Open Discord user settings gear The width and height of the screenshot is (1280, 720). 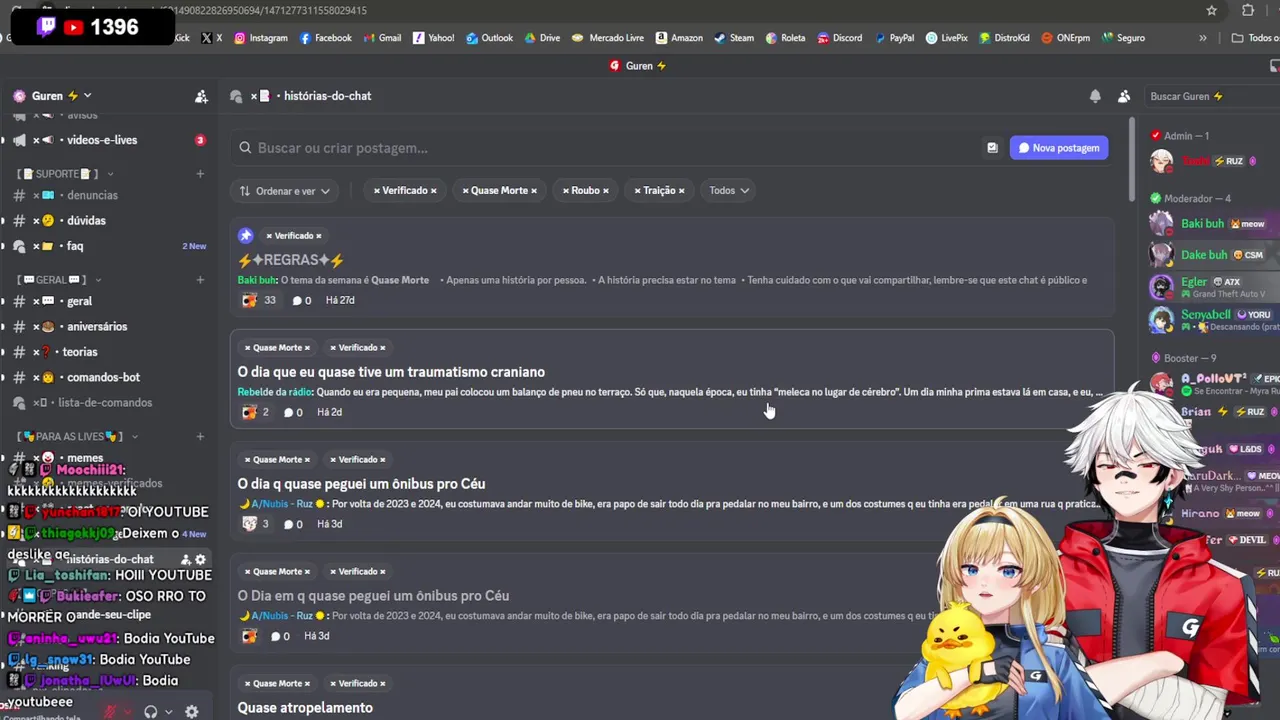tap(191, 712)
